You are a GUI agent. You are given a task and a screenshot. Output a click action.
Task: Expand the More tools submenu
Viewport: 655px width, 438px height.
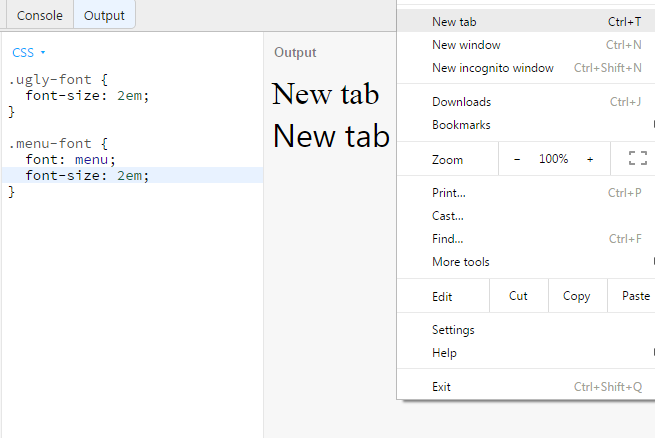coord(526,262)
